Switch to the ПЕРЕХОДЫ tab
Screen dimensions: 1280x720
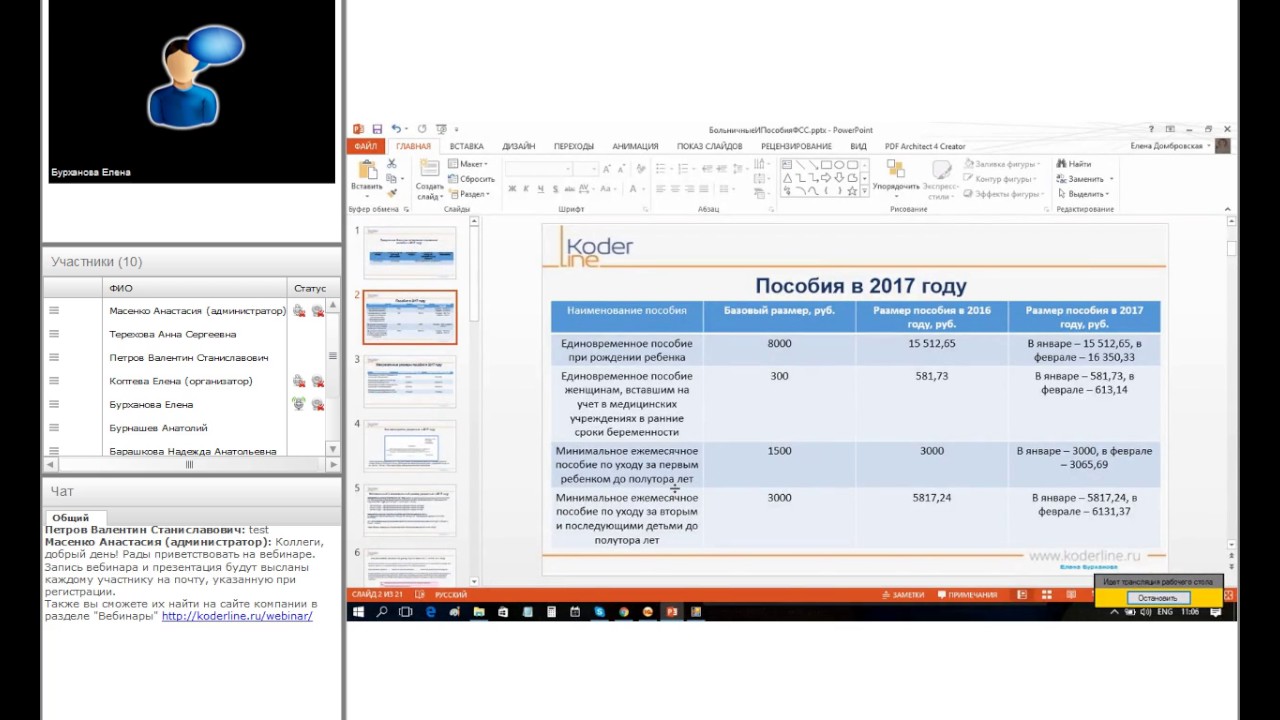coord(574,146)
